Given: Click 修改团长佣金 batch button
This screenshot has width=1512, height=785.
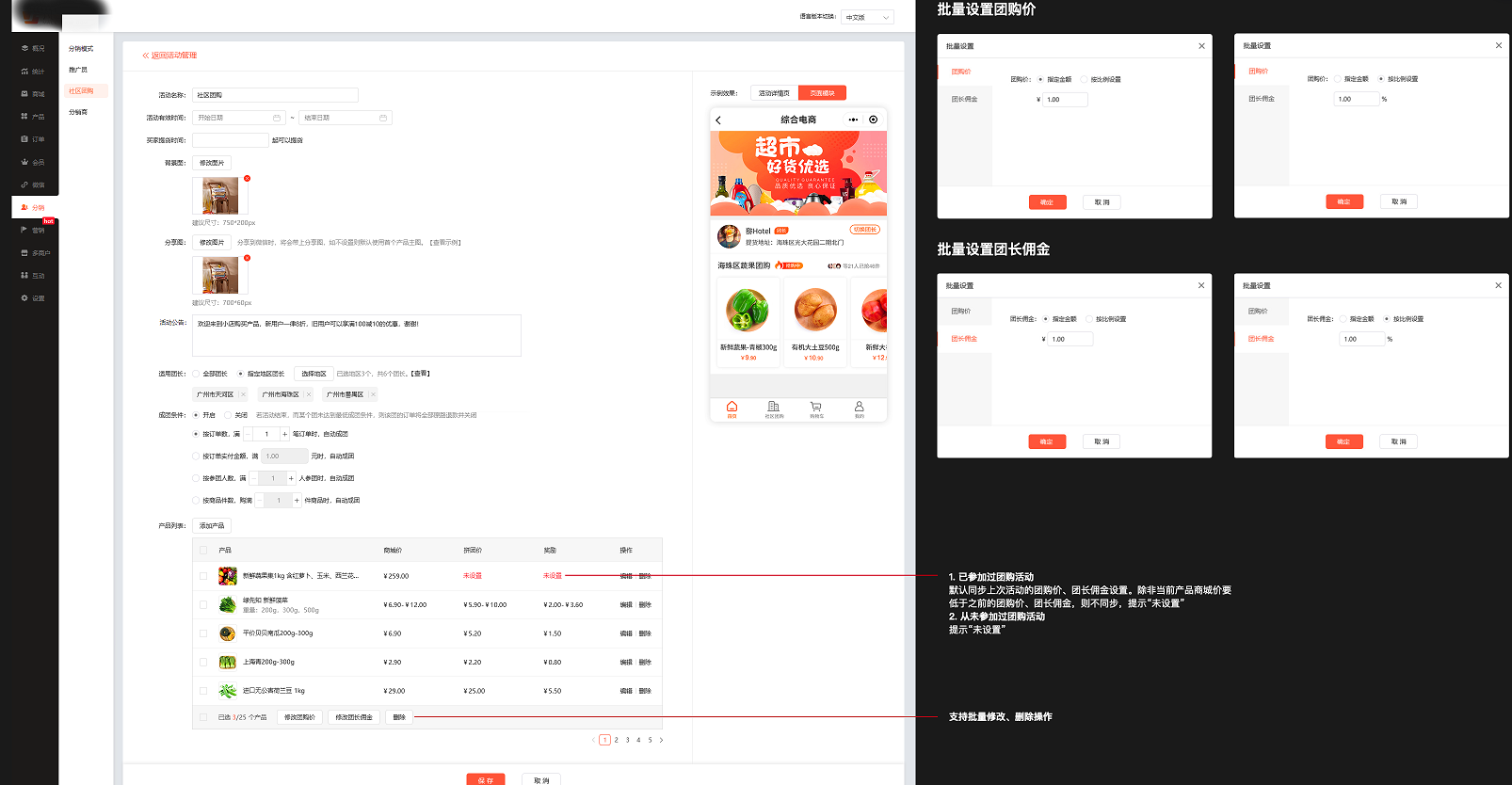Looking at the screenshot, I should pyautogui.click(x=354, y=717).
